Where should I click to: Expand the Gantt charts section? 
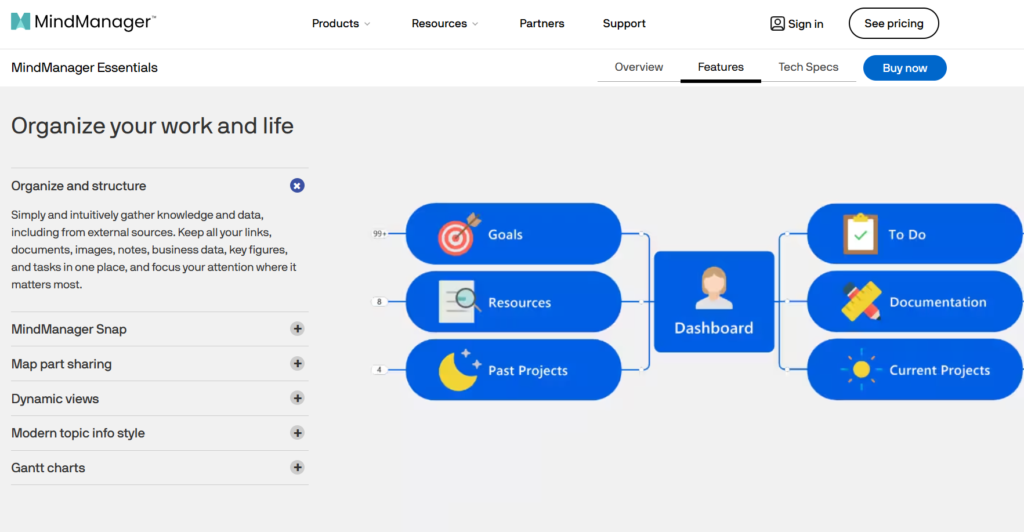[x=297, y=467]
